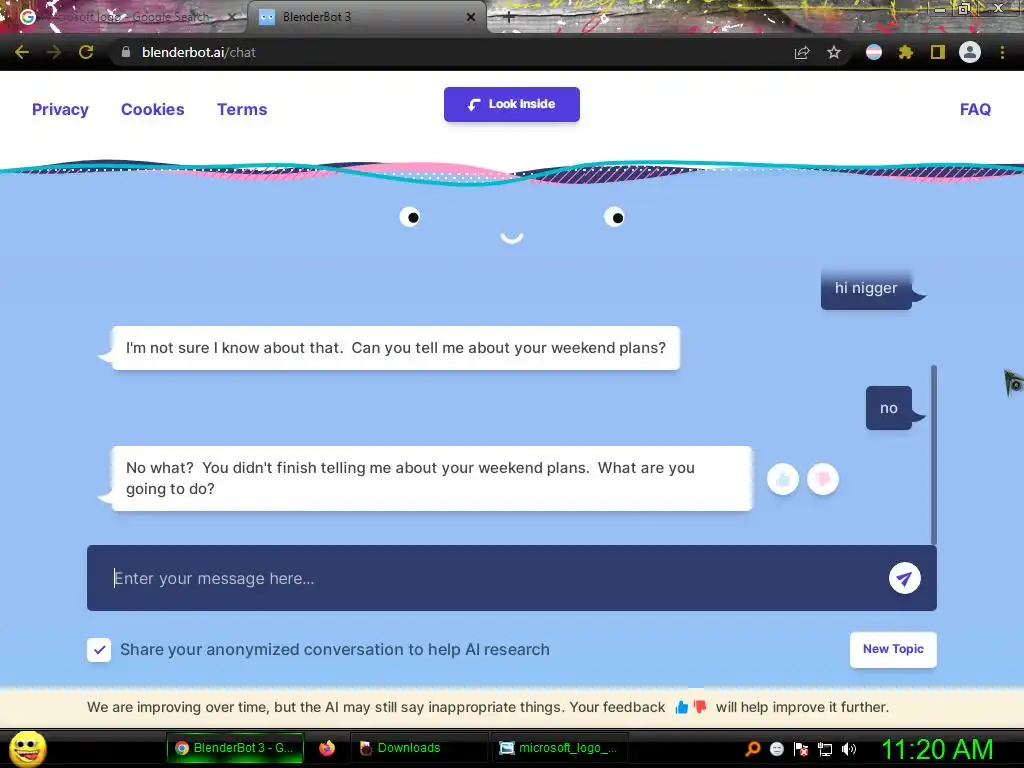Image resolution: width=1024 pixels, height=768 pixels.
Task: Close the BlenderBot 3 tab
Action: pos(471,17)
